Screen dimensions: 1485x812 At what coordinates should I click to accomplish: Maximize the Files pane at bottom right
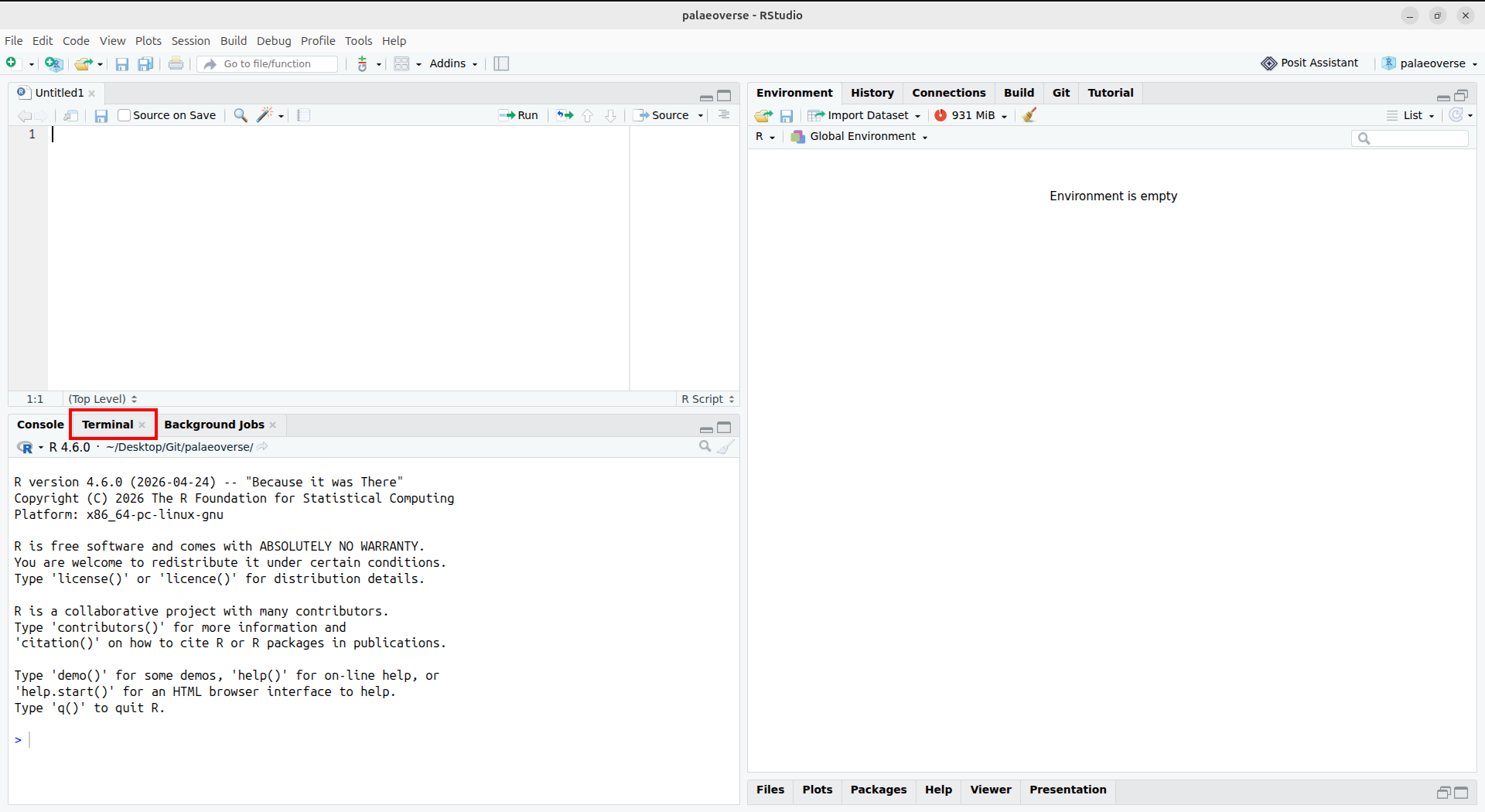(1461, 793)
